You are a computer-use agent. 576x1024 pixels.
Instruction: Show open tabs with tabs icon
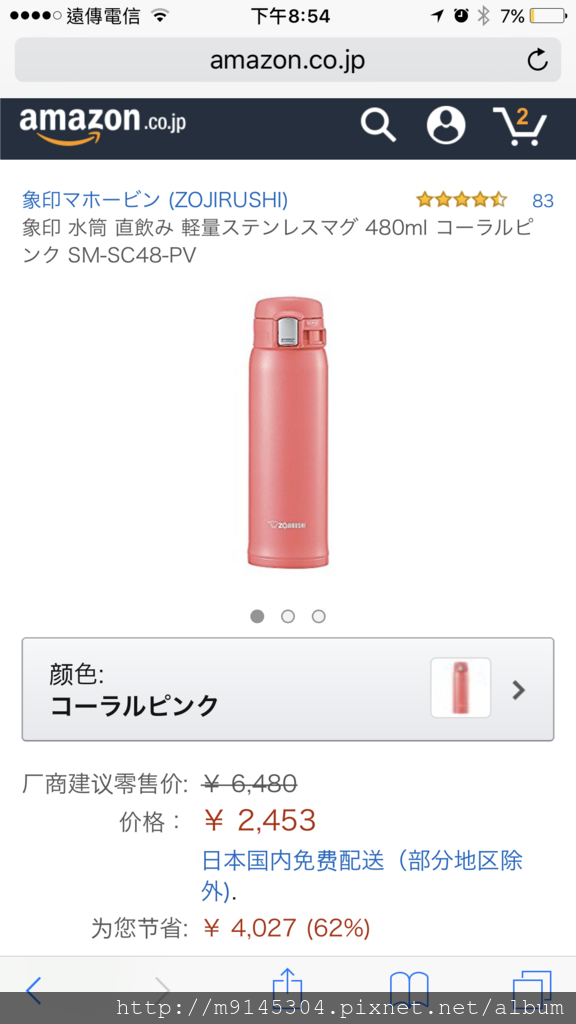[532, 989]
